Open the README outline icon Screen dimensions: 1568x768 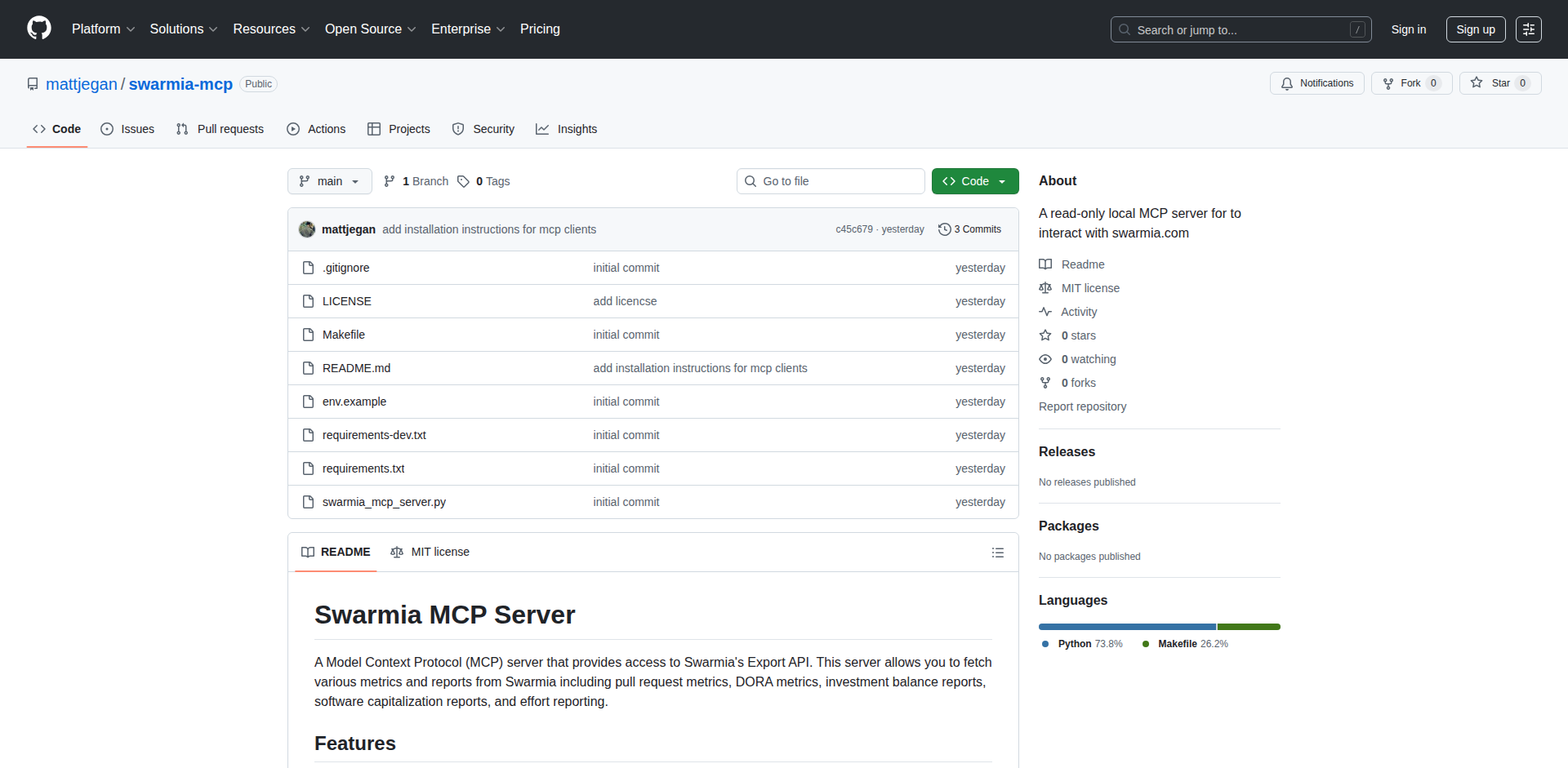[x=997, y=553]
